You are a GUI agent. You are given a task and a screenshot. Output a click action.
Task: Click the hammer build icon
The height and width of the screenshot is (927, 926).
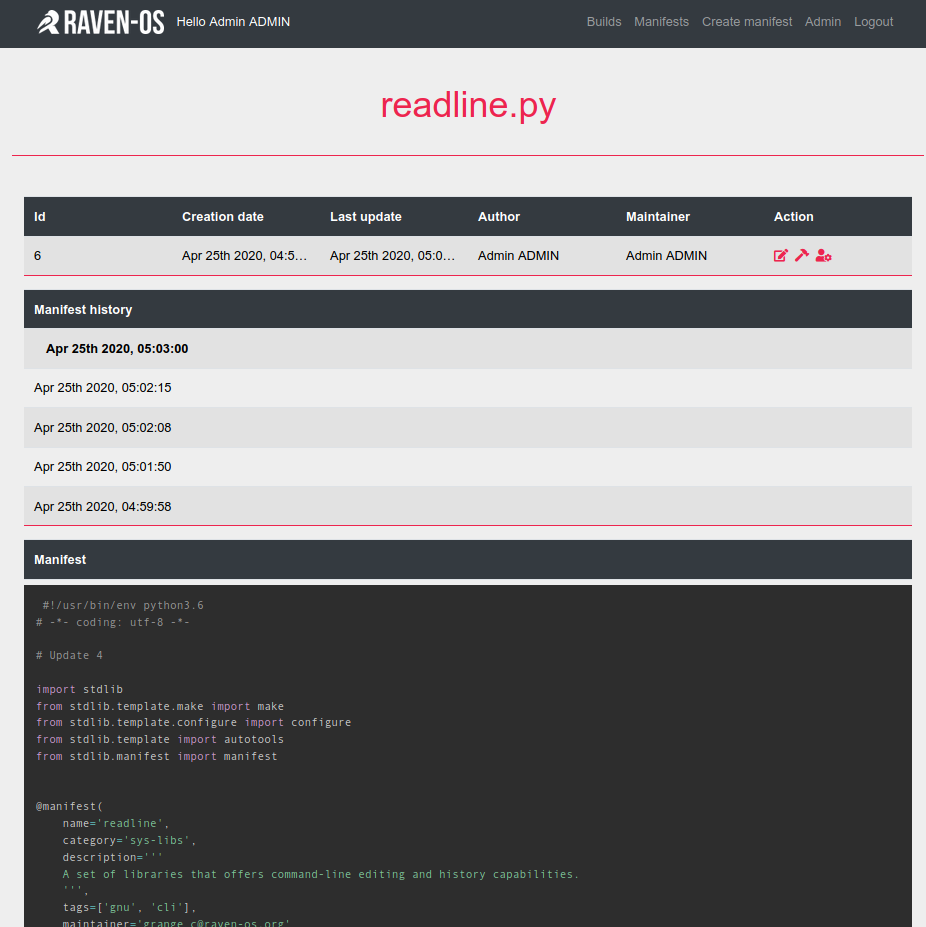[802, 256]
